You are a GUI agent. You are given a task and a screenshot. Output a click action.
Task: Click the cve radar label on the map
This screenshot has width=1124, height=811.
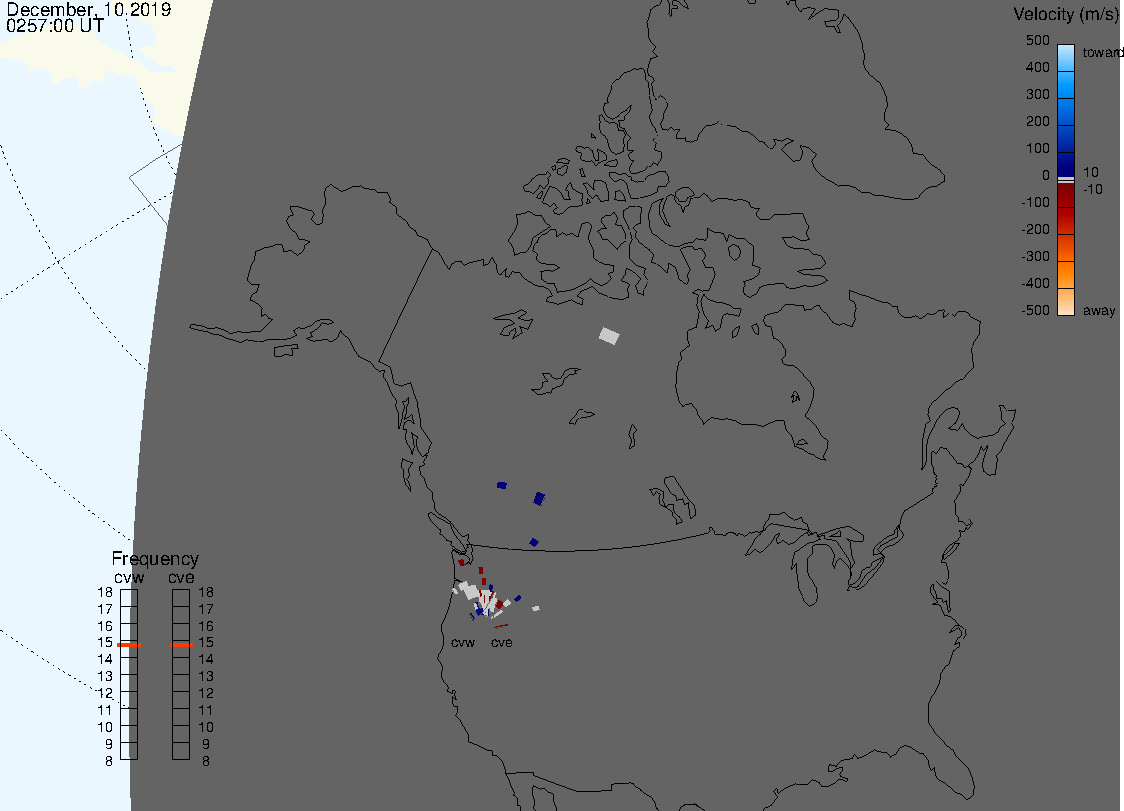coord(502,643)
